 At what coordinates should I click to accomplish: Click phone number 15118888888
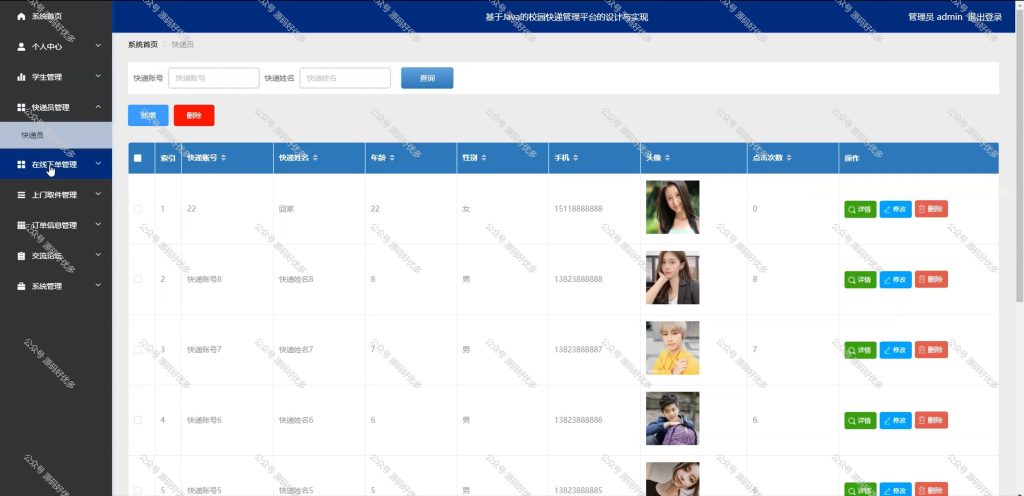pos(579,209)
